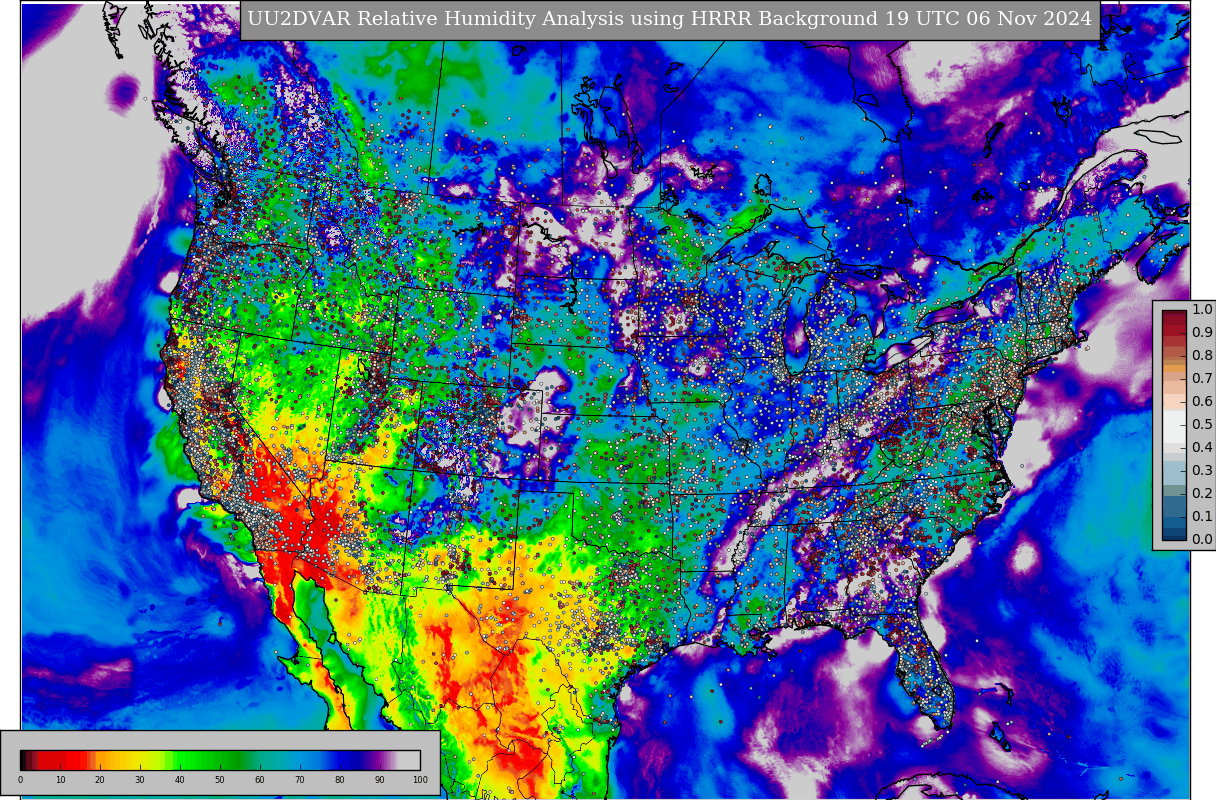1216x800 pixels.
Task: Click the 50 tick label on humidity colorbar
Action: click(220, 780)
